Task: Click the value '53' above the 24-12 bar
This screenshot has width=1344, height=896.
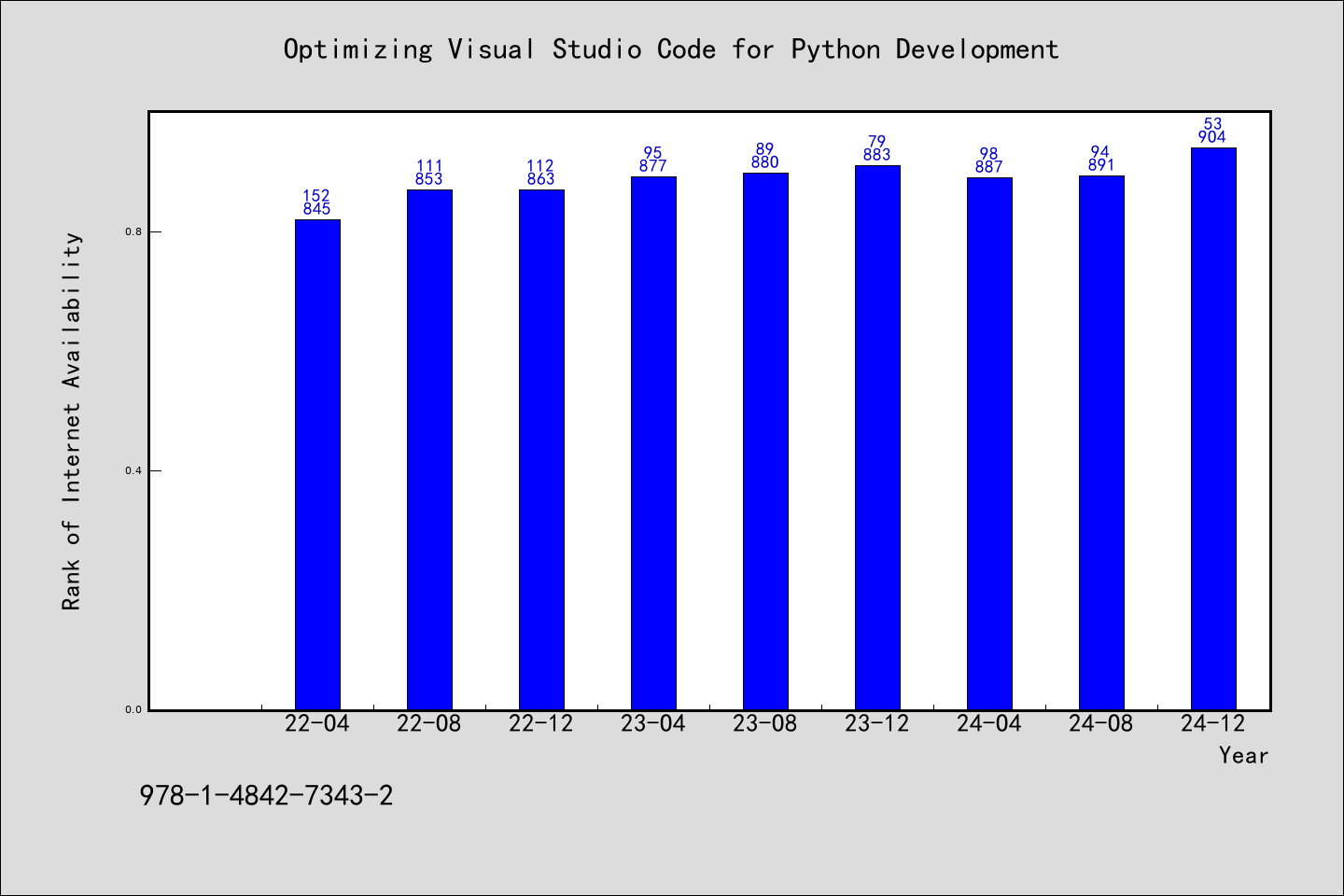Action: [1213, 124]
